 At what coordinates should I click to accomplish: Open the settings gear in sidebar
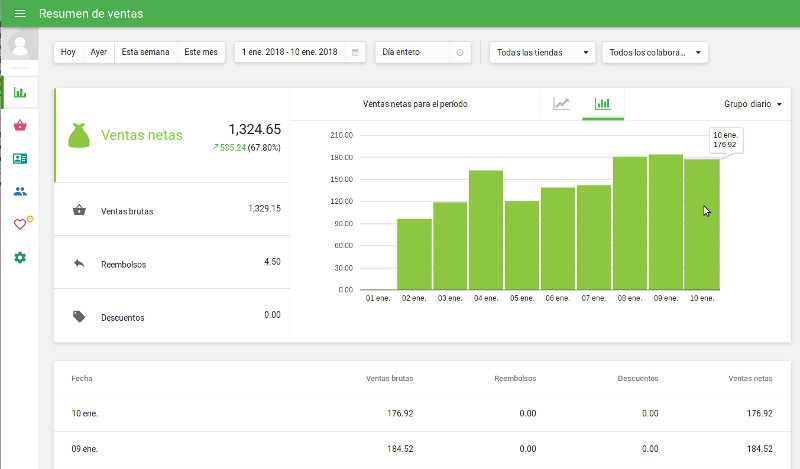[20, 258]
